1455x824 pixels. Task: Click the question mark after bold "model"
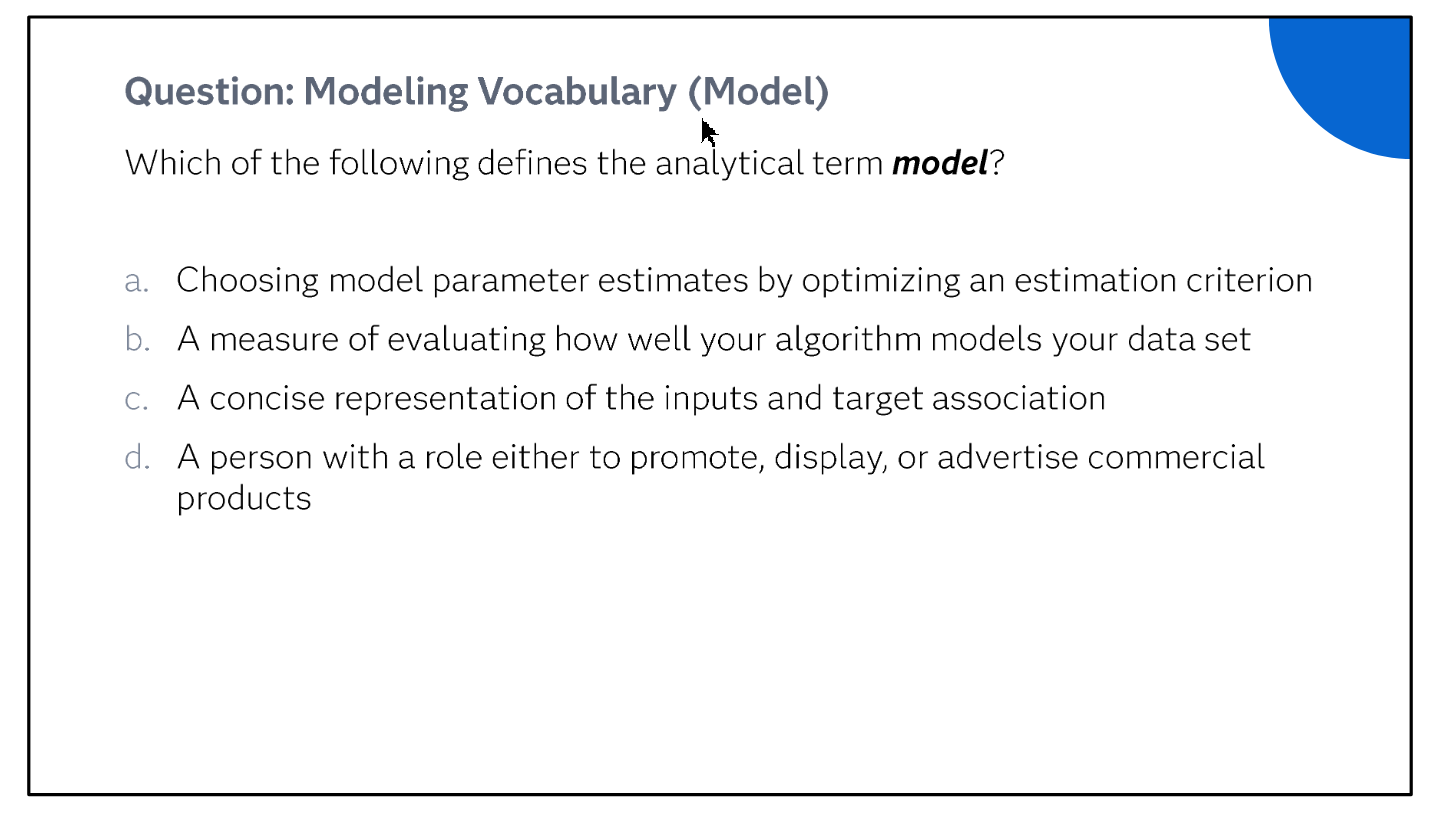tap(996, 162)
